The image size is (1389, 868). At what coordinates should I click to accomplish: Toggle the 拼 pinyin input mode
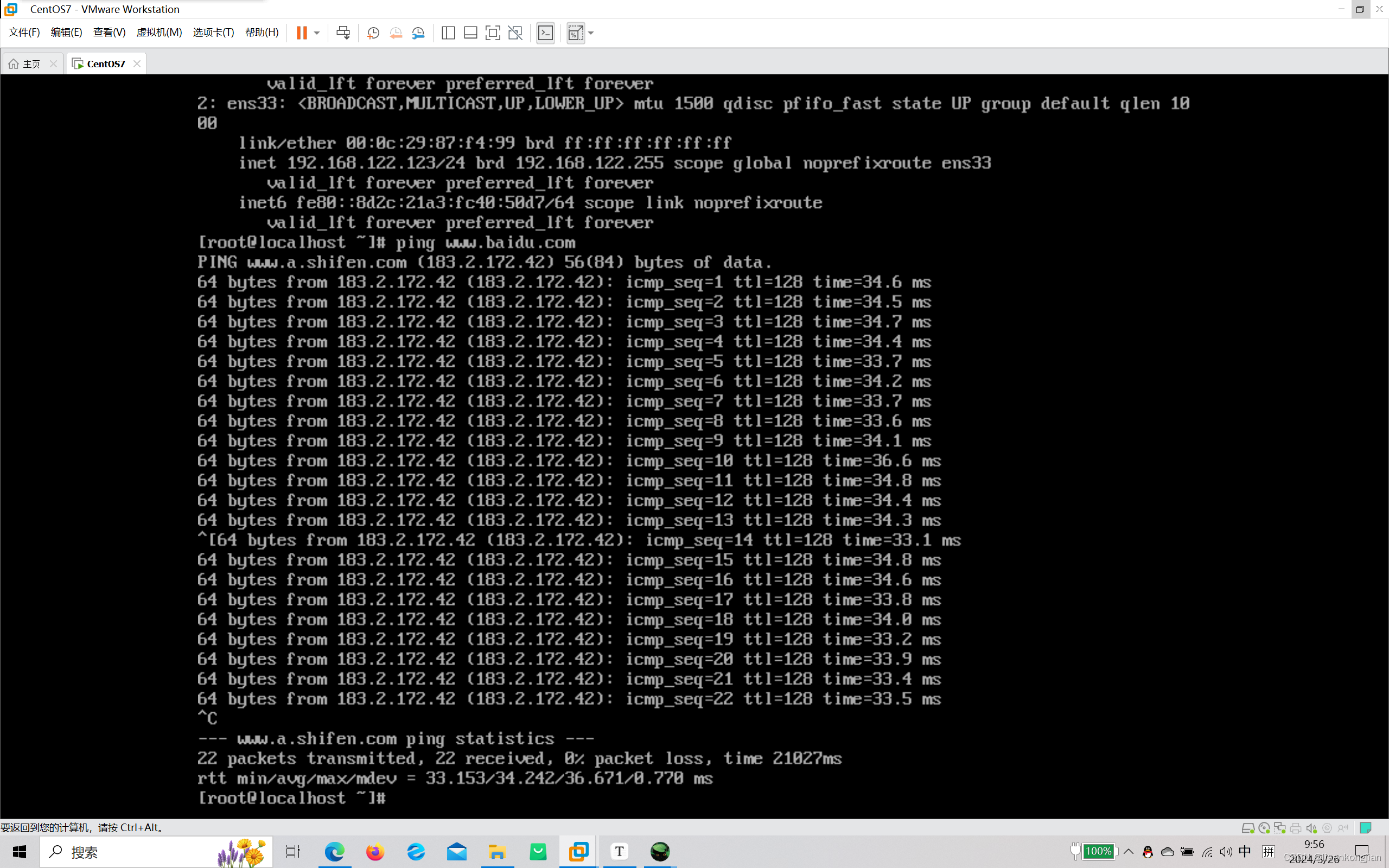[1269, 852]
